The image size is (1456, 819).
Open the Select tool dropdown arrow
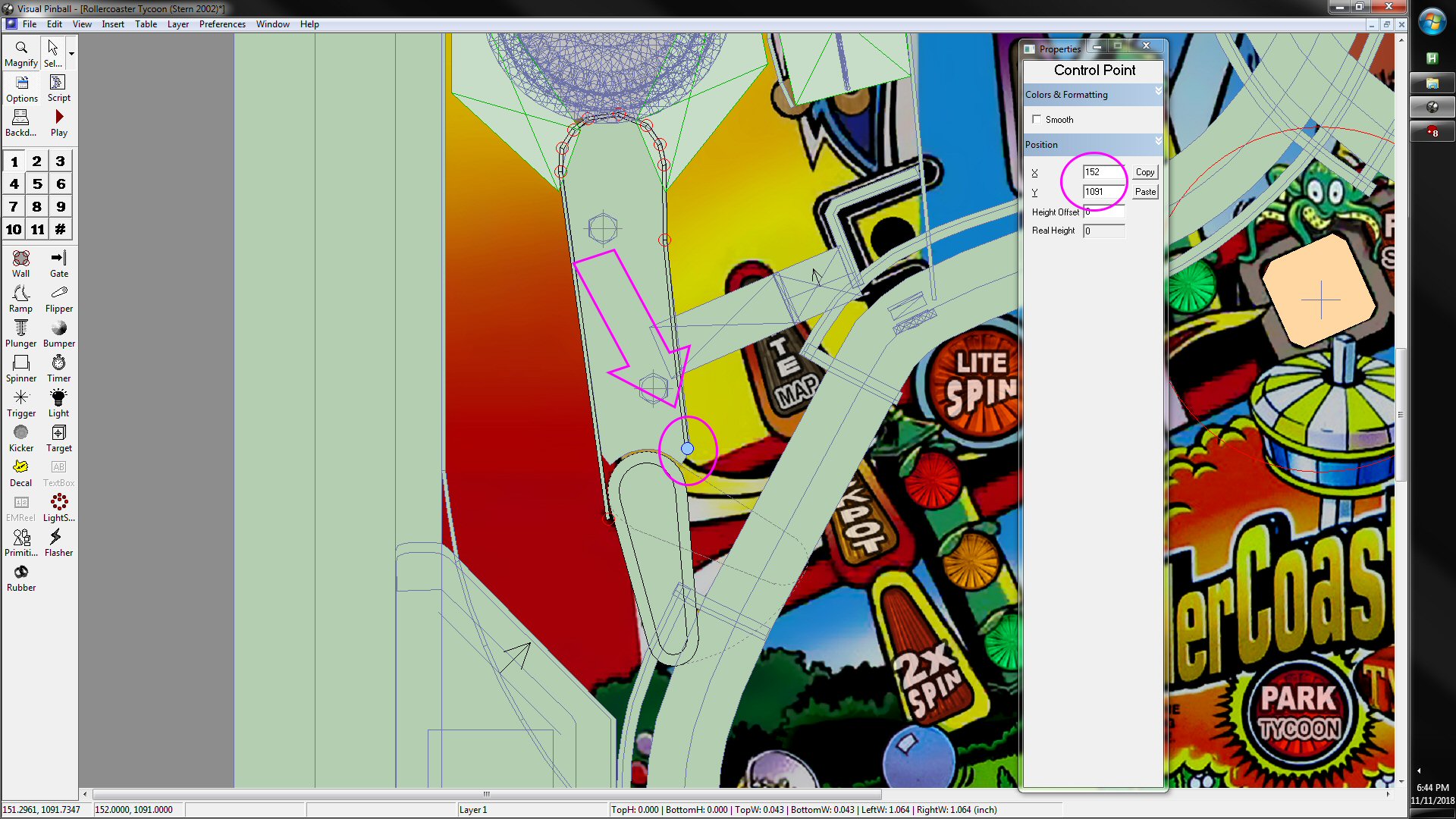71,54
